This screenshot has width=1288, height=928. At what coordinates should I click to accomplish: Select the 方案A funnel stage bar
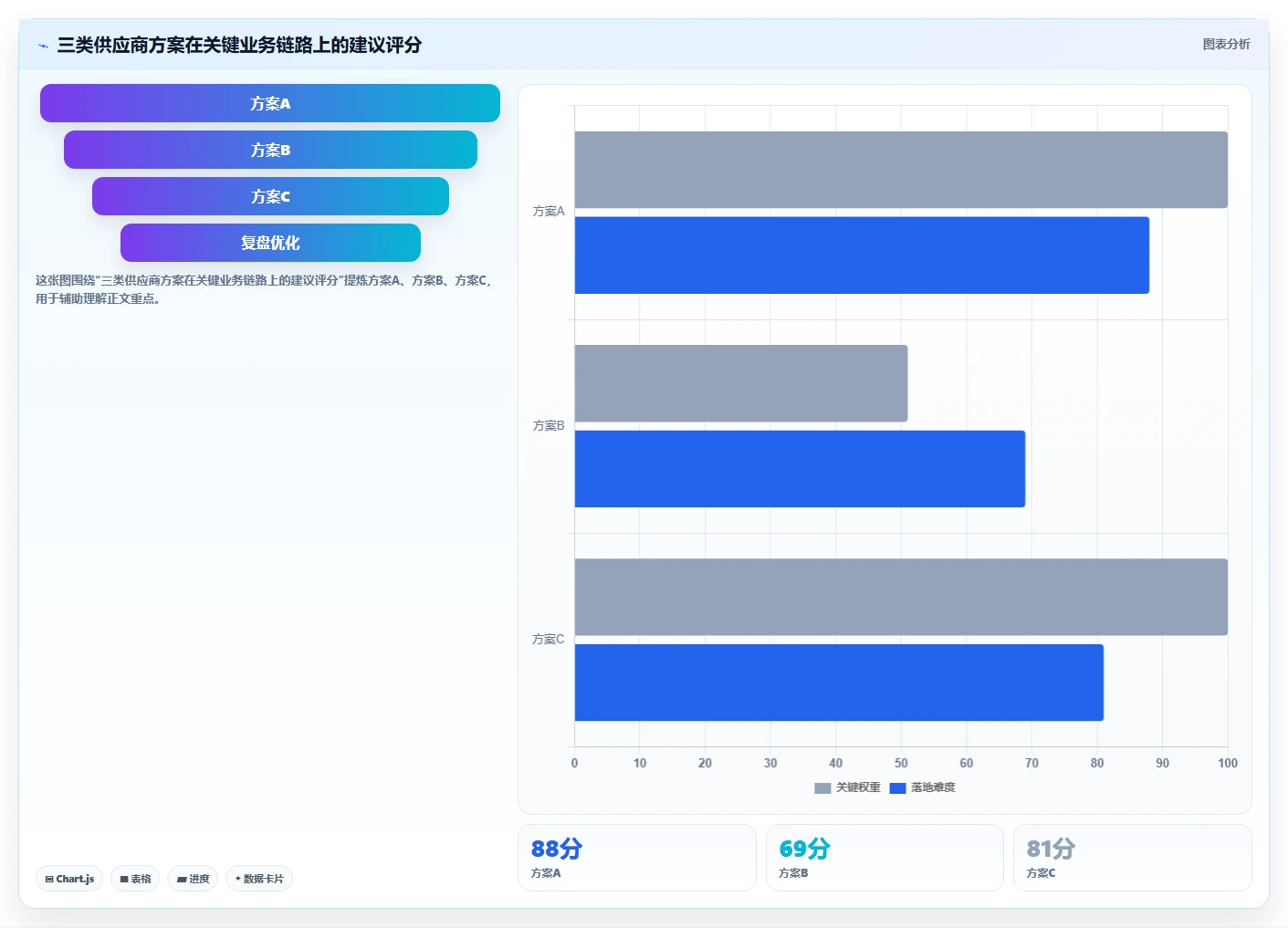point(270,103)
